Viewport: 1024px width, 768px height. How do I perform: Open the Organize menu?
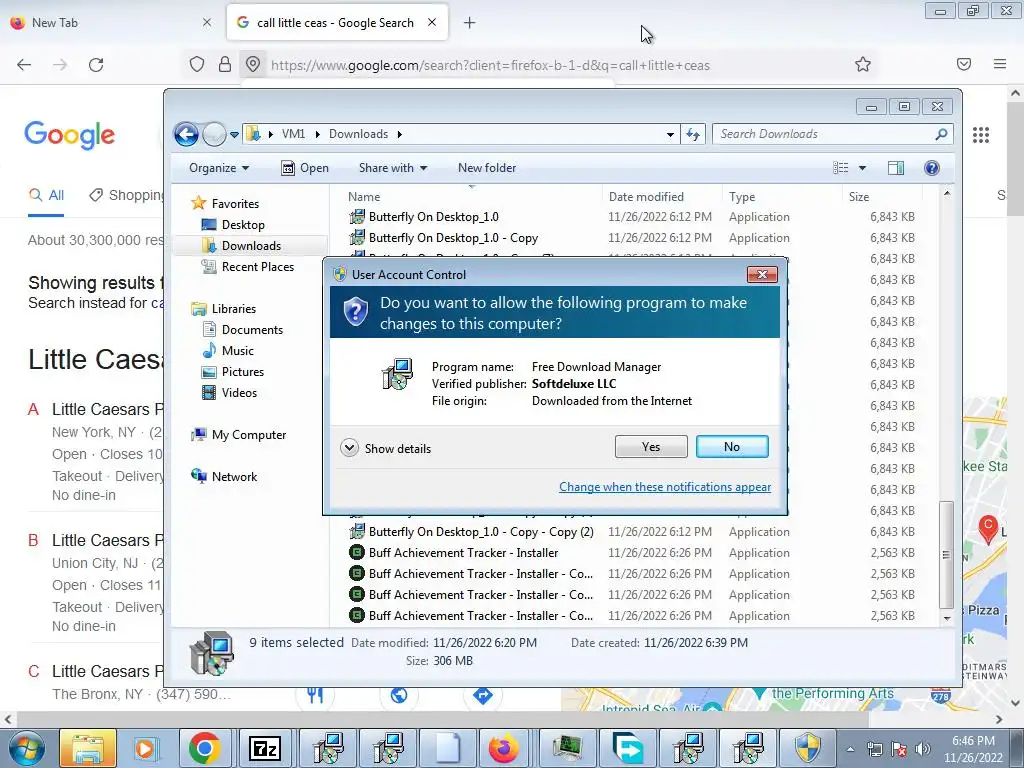(x=219, y=168)
